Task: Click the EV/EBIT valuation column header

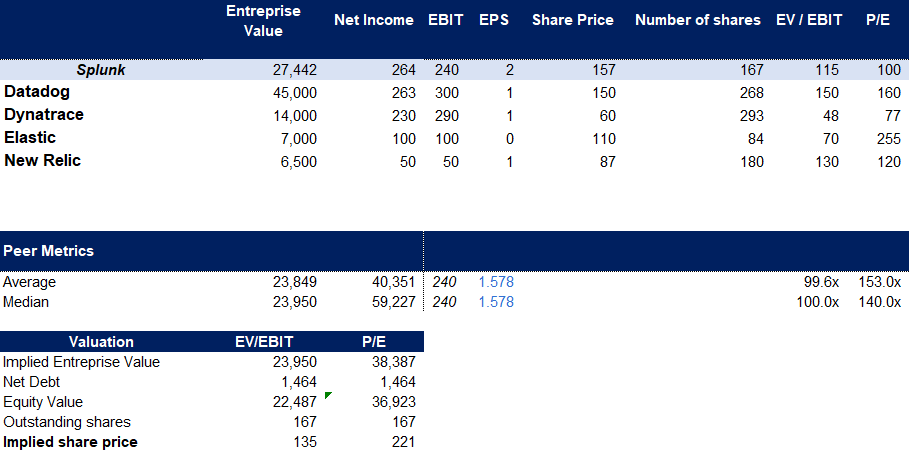Action: (264, 342)
